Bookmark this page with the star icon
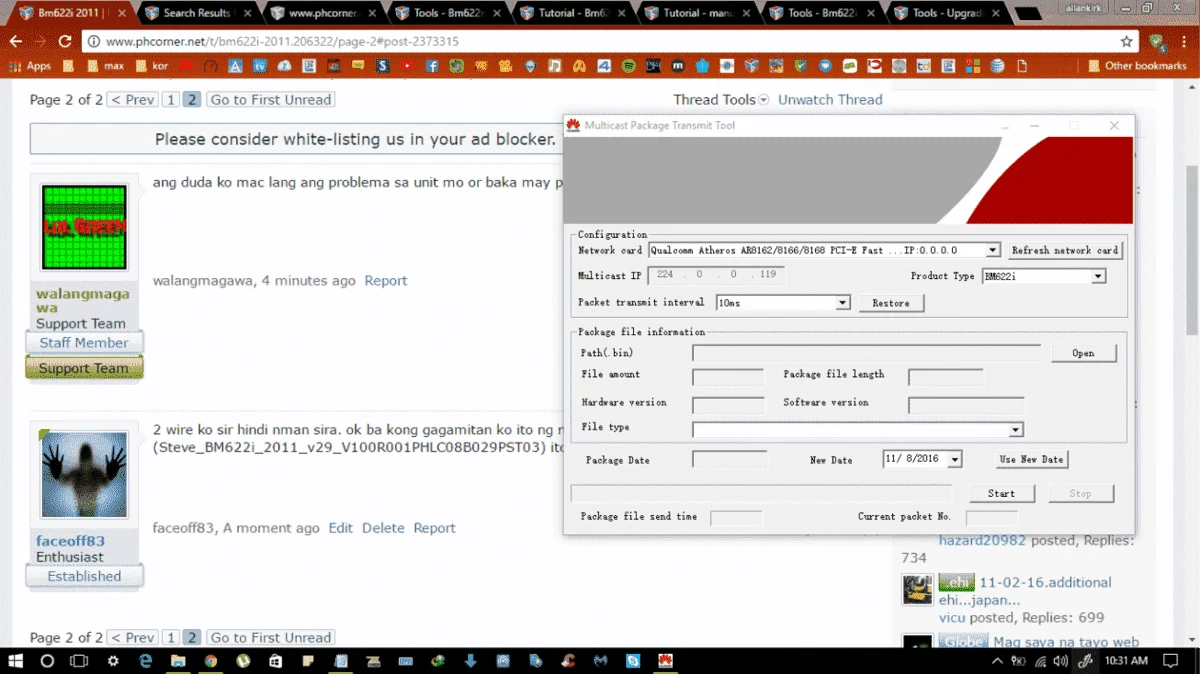The width and height of the screenshot is (1200, 674). click(x=1127, y=42)
